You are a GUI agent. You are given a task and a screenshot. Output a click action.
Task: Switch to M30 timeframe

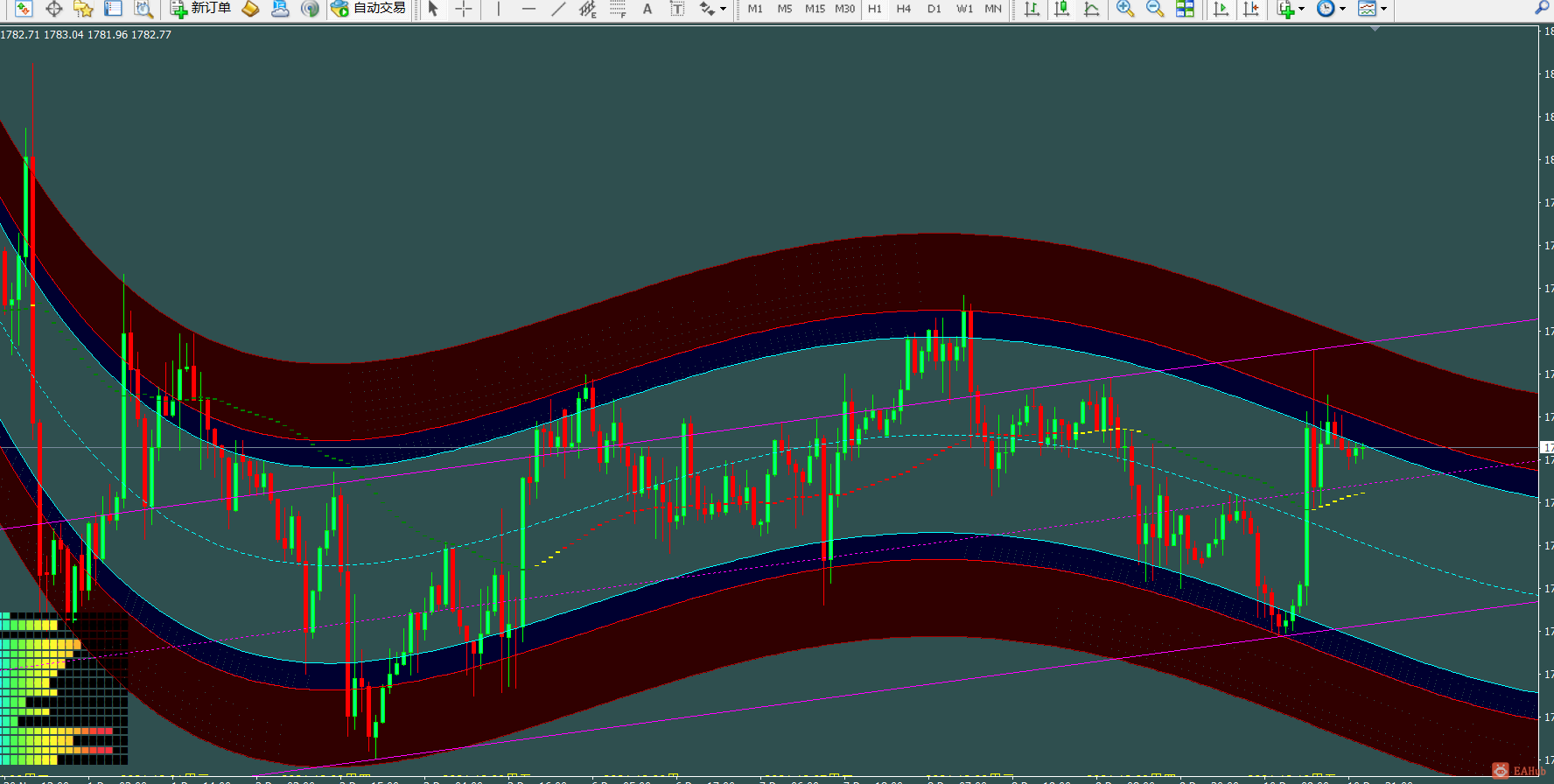tap(844, 9)
